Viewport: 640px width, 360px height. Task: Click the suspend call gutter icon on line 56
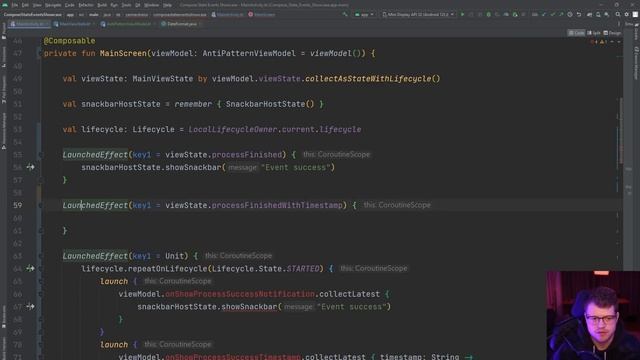click(x=31, y=167)
